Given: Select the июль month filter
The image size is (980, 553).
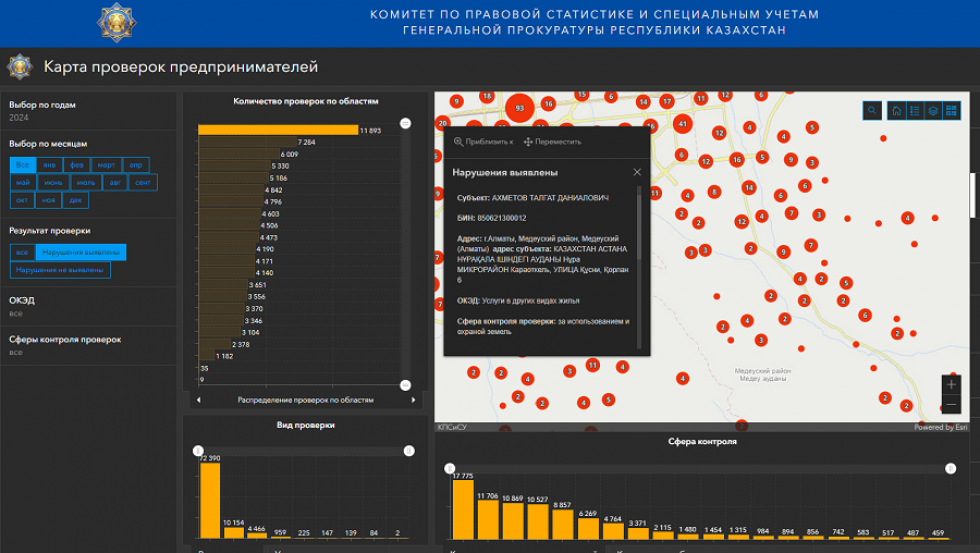Looking at the screenshot, I should coord(85,183).
